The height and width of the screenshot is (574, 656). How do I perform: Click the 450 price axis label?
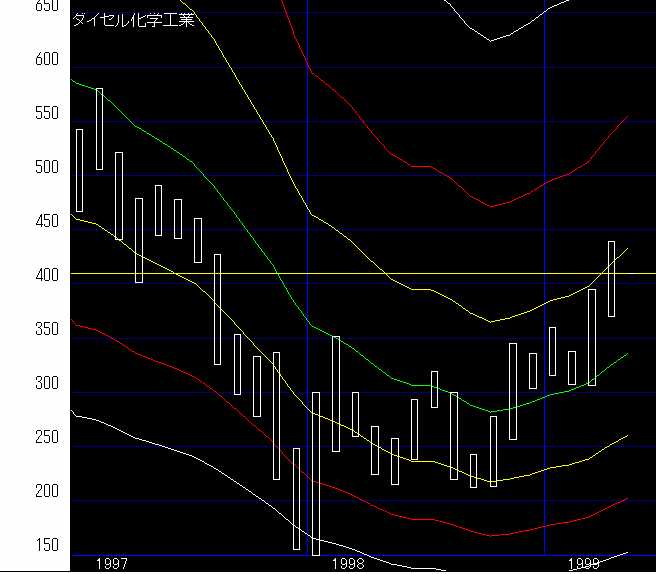tap(19, 222)
